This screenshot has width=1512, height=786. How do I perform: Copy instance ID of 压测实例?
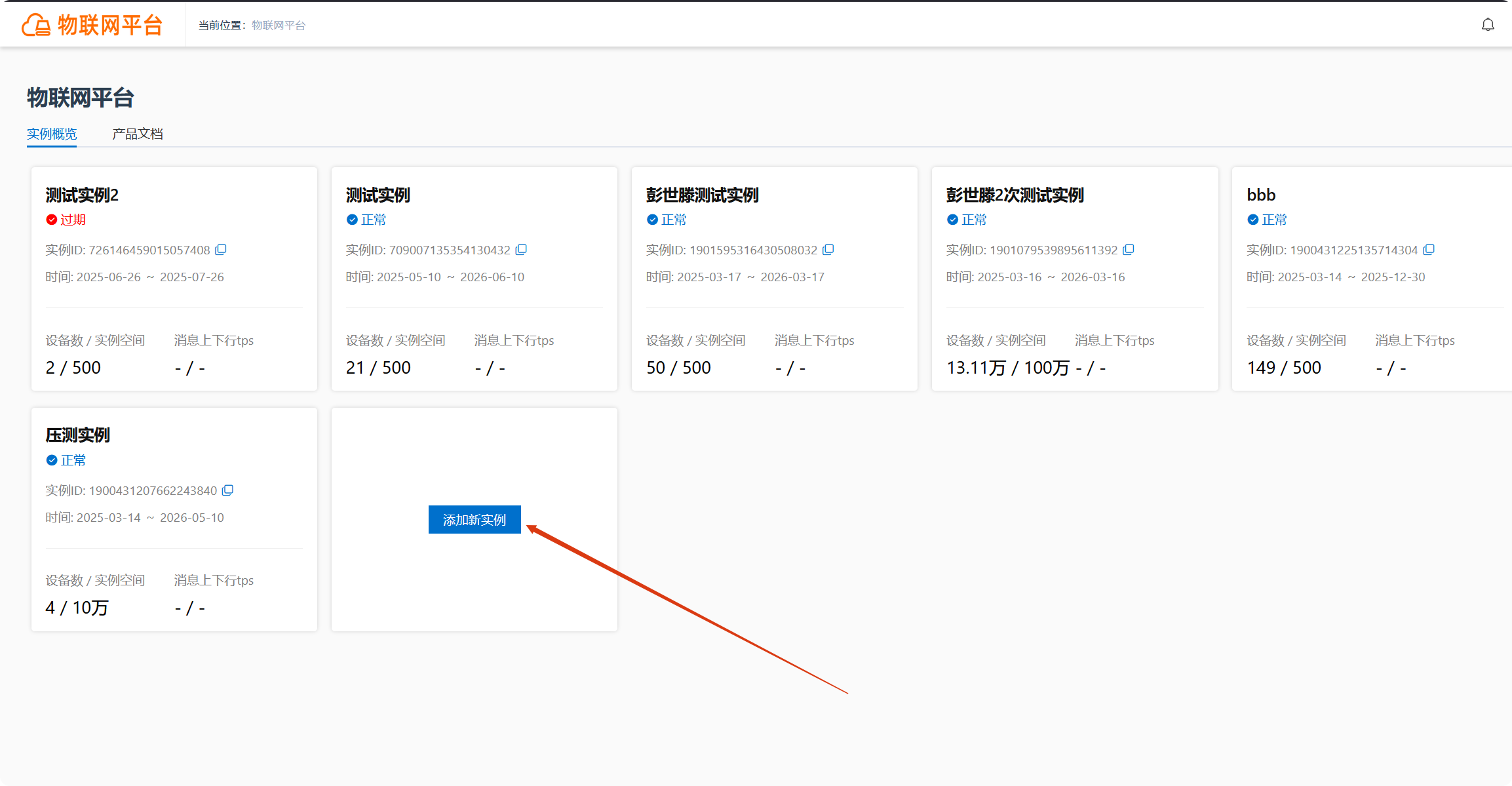point(228,490)
